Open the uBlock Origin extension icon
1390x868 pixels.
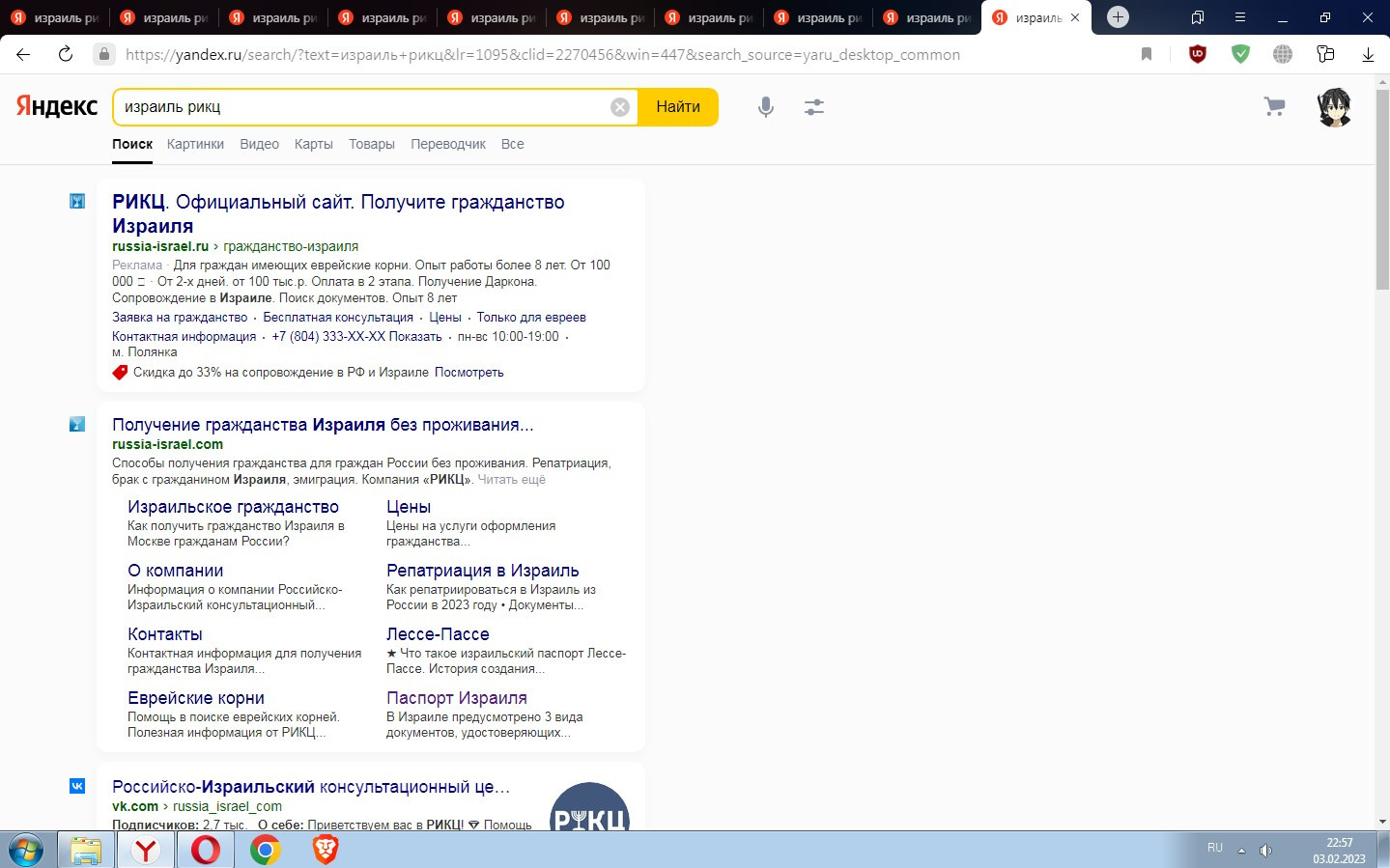pyautogui.click(x=1198, y=54)
